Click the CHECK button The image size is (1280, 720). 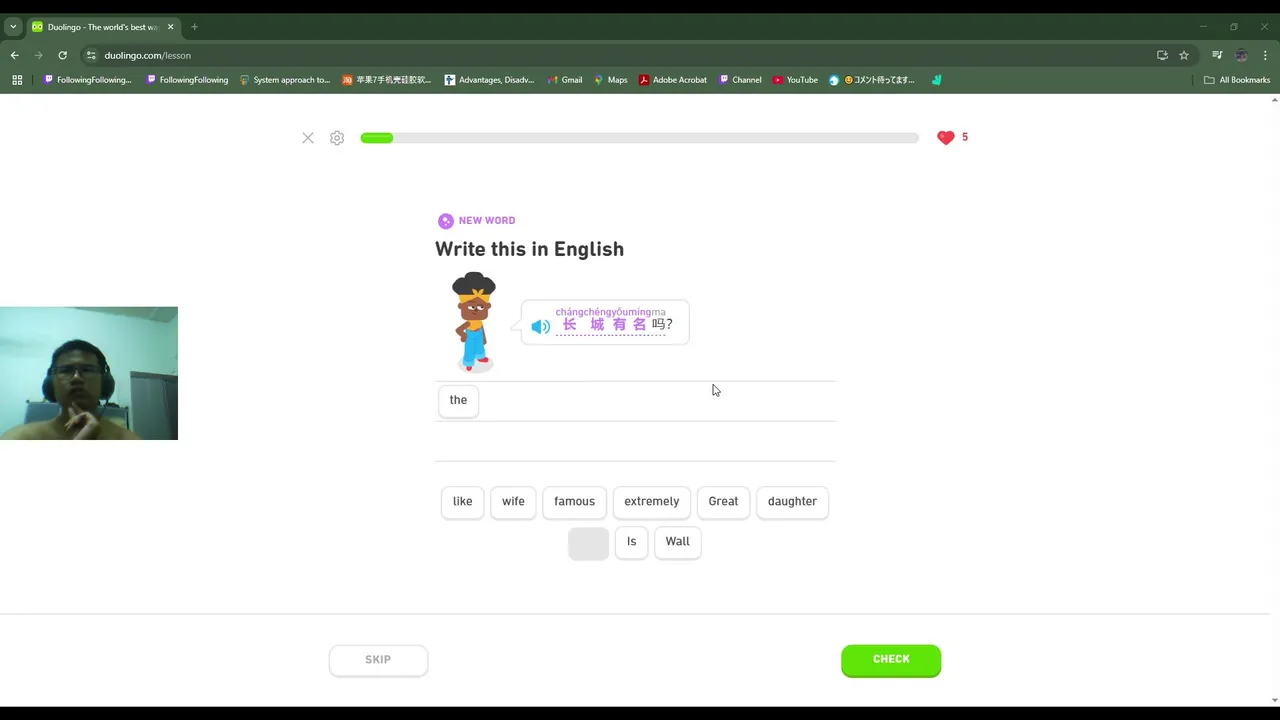pos(891,660)
